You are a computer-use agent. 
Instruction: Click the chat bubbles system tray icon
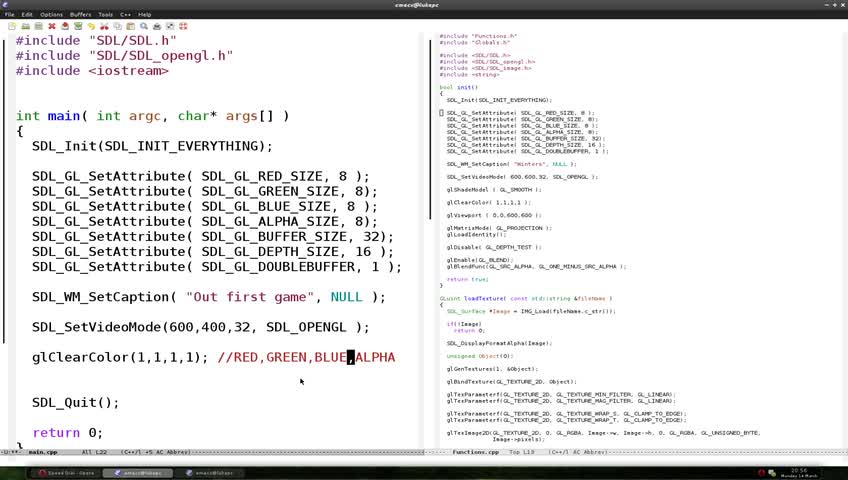click(772, 473)
